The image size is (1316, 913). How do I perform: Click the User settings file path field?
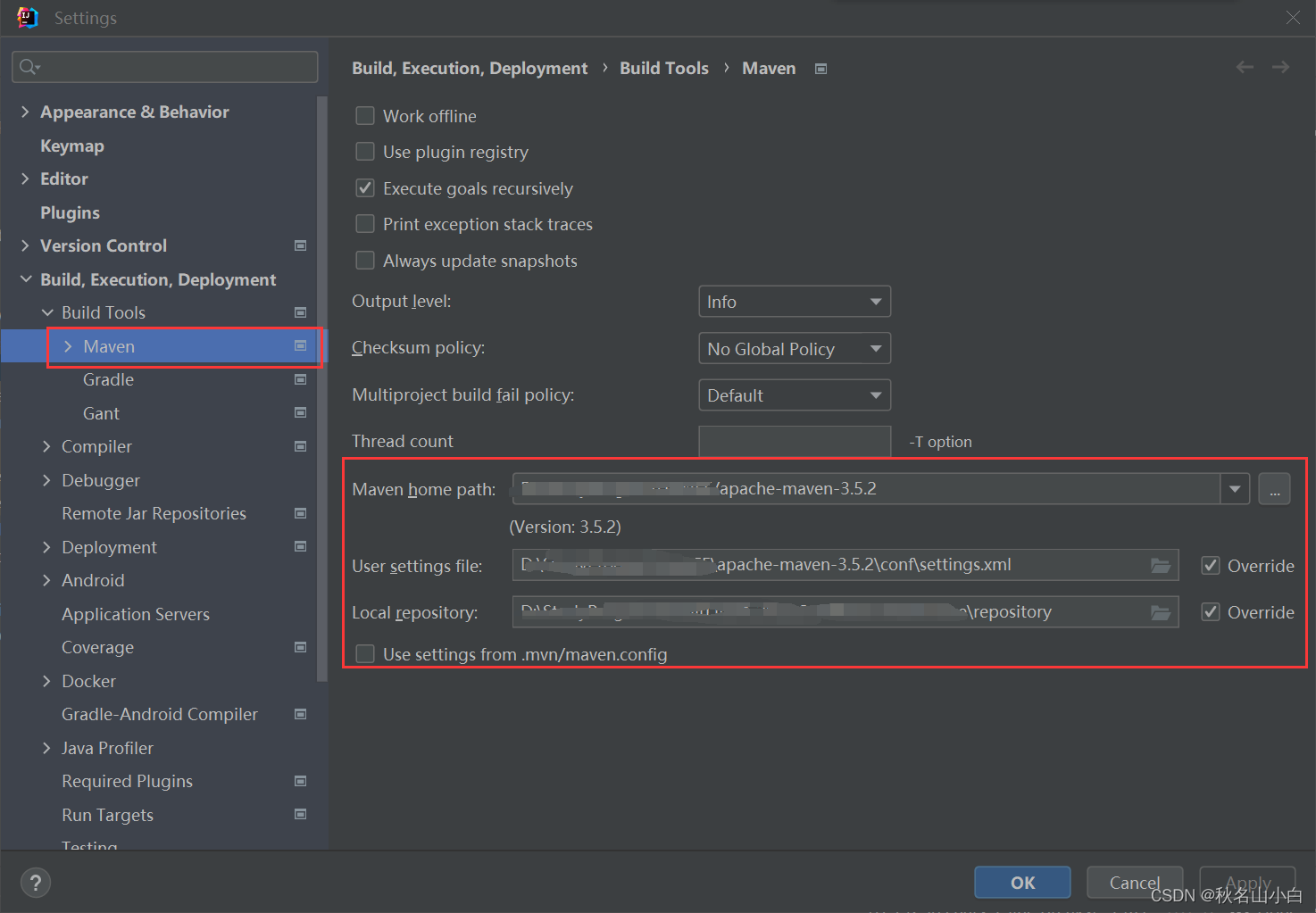845,565
